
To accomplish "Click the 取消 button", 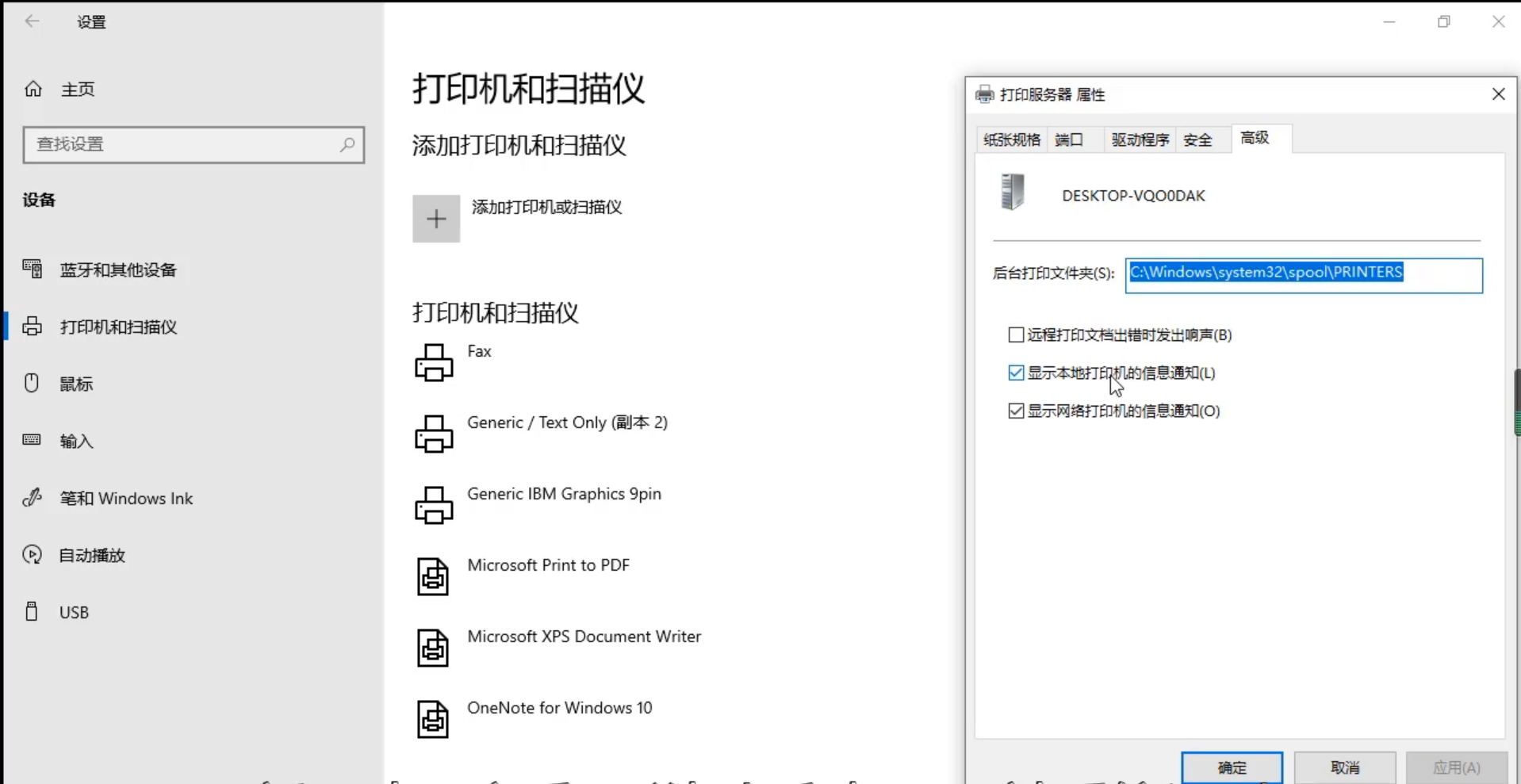I will click(1344, 767).
